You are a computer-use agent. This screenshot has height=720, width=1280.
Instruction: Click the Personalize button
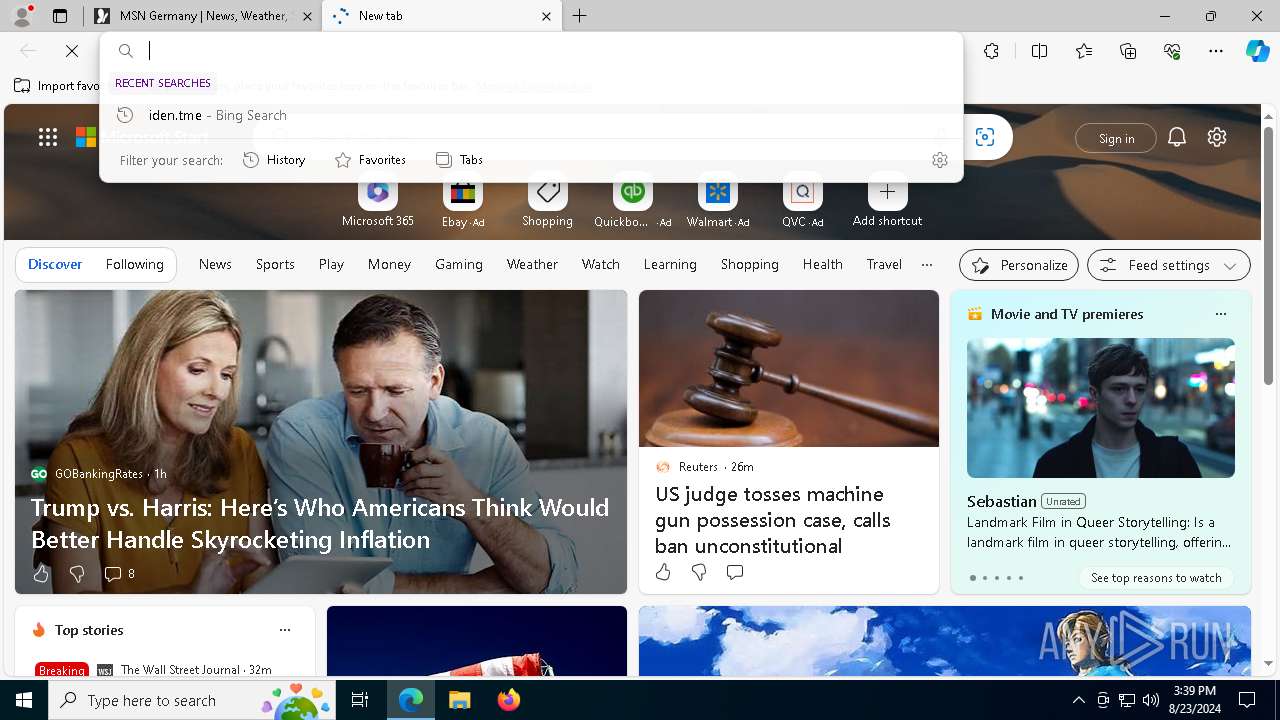click(x=1019, y=265)
